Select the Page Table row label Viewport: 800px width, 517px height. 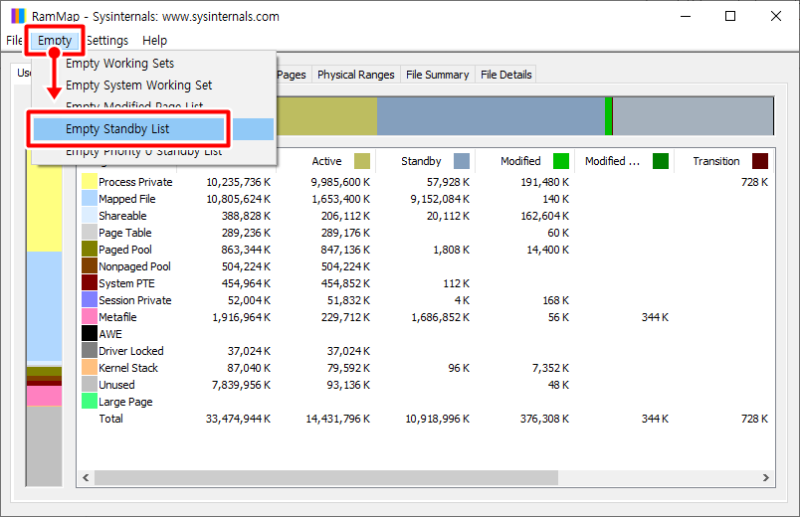(125, 233)
